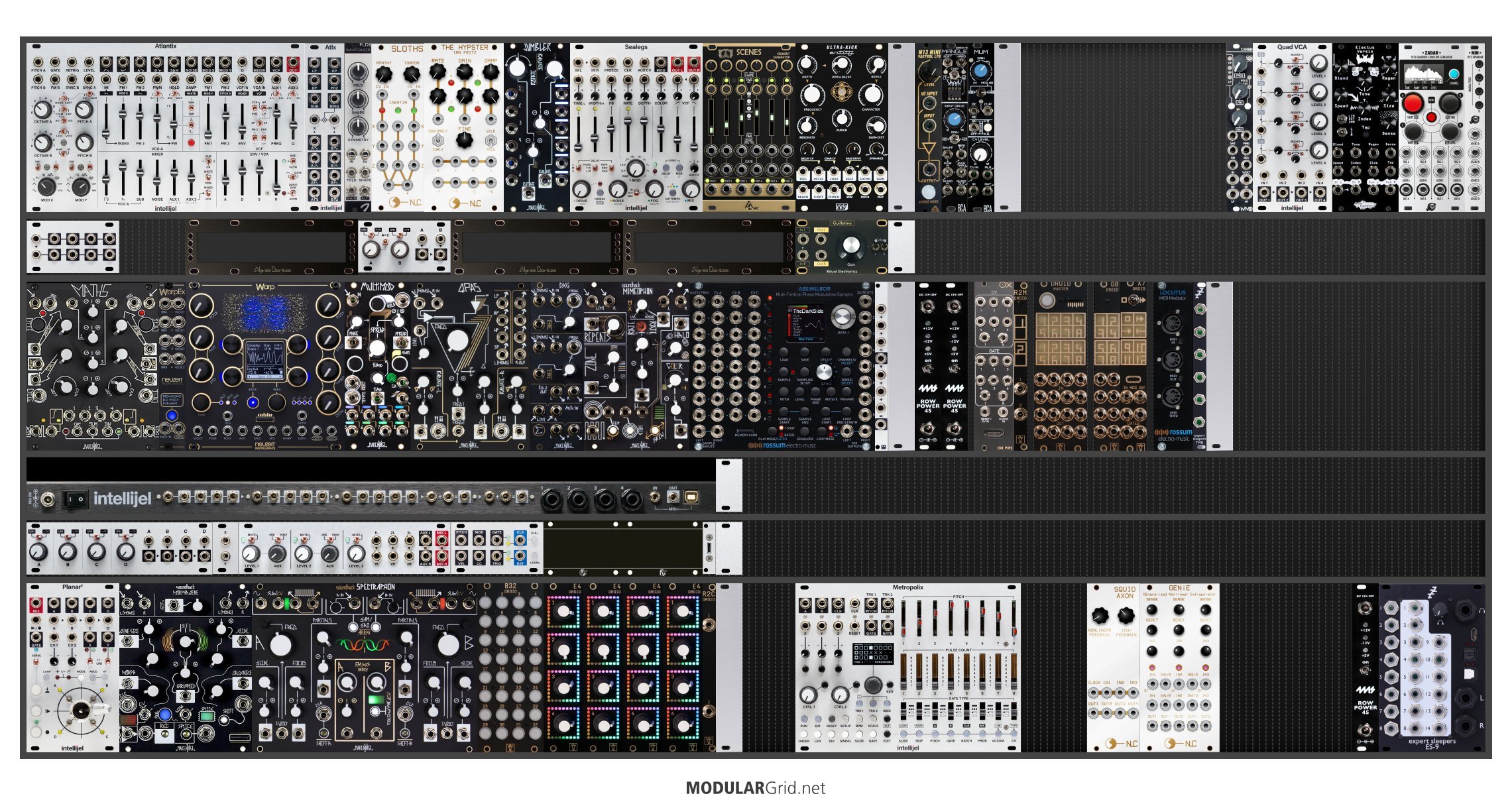Screen dimensions: 1512x802
Task: Open the MODULARGrid.net link
Action: click(x=756, y=787)
